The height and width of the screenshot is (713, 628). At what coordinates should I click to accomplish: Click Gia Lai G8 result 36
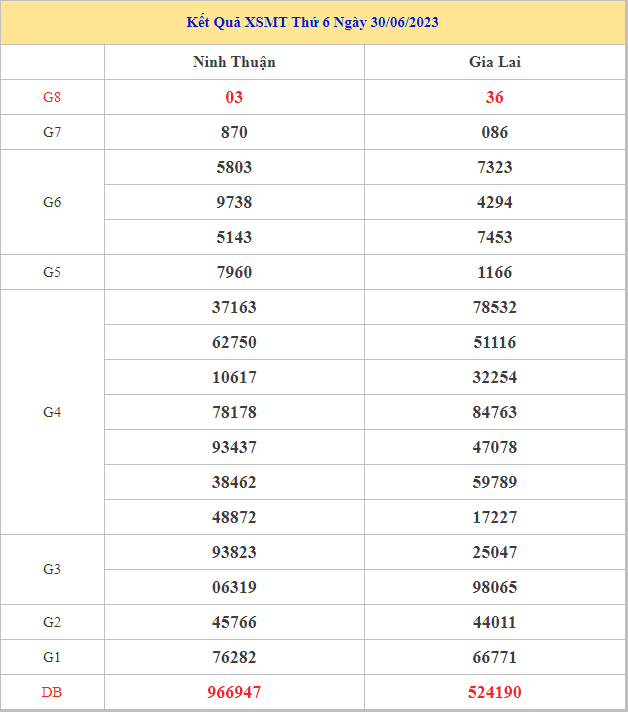[x=494, y=97]
